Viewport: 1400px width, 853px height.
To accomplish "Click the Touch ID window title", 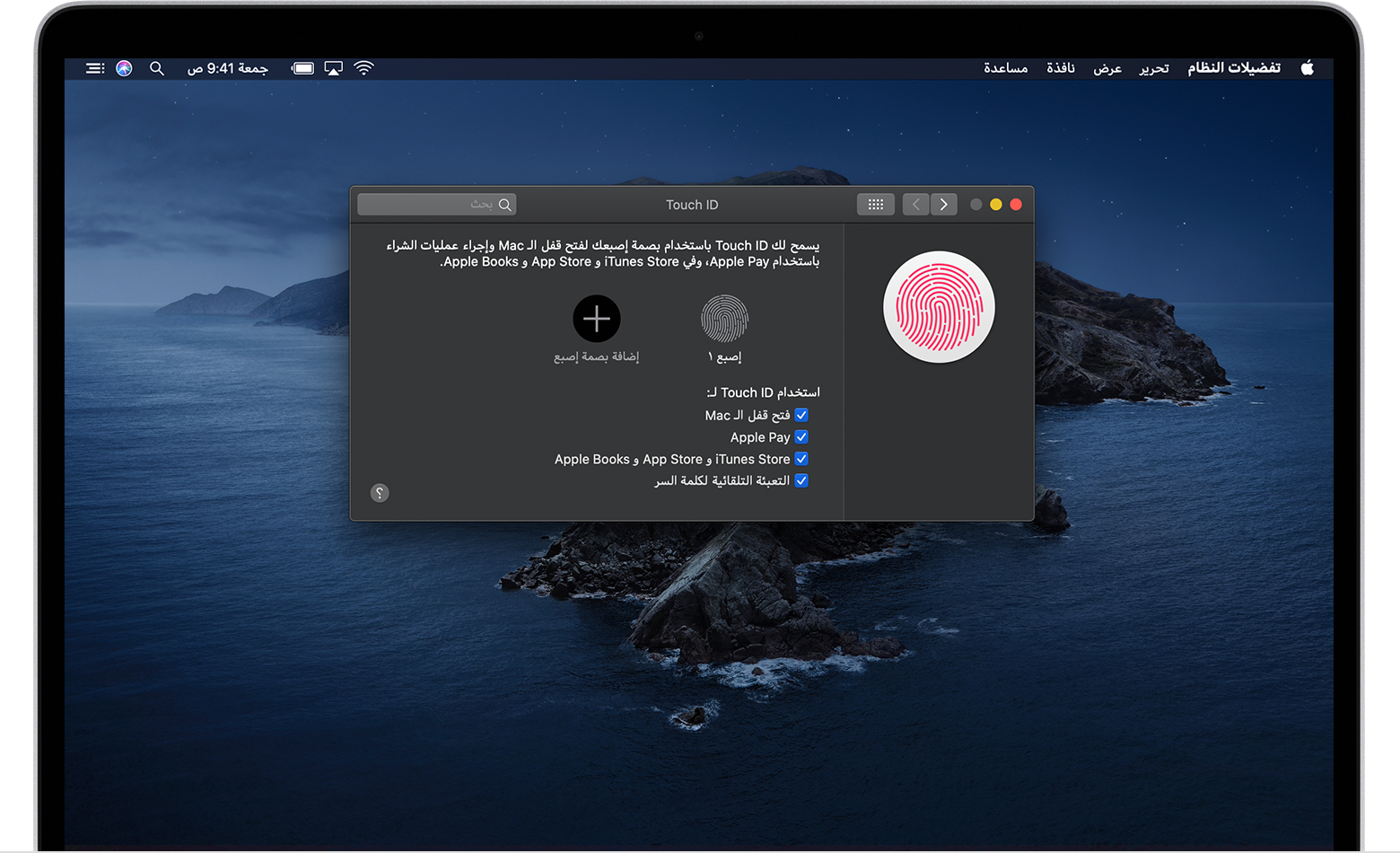I will 692,205.
